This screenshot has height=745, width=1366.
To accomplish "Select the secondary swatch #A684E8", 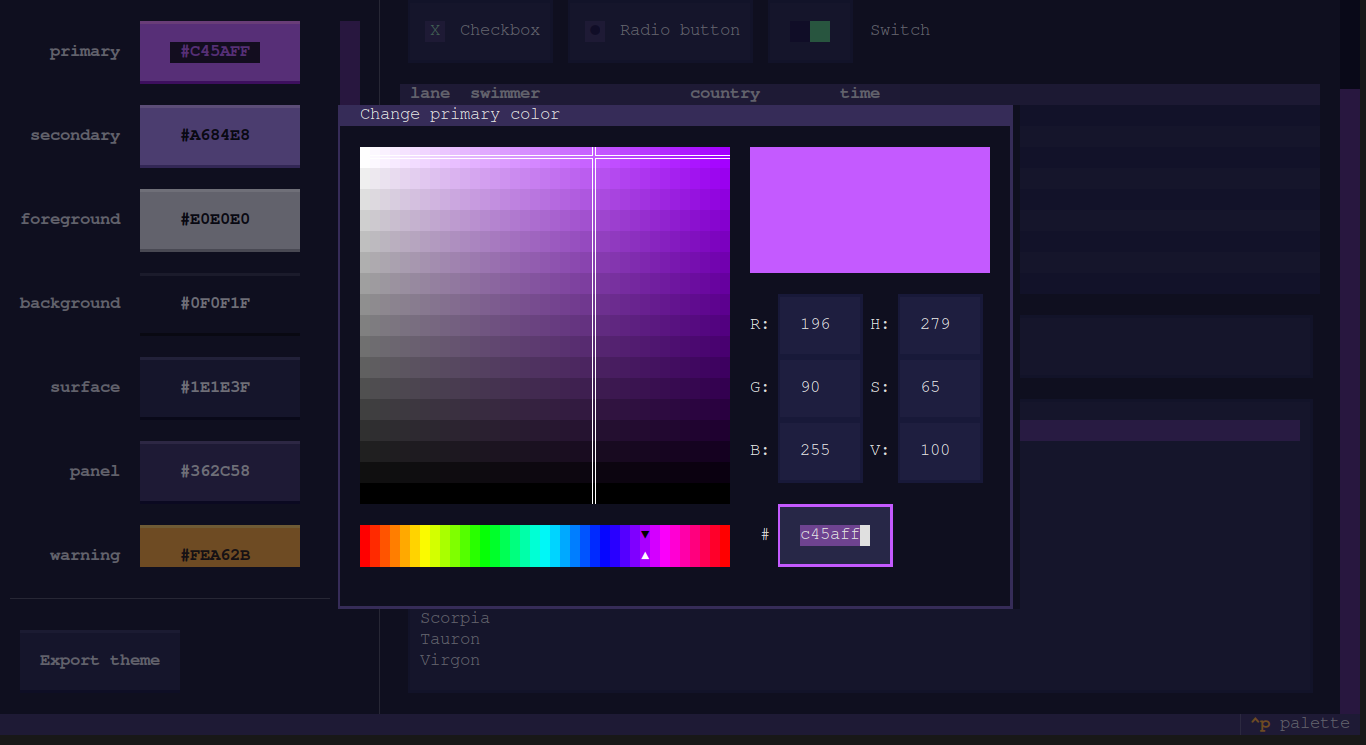I will 219,135.
